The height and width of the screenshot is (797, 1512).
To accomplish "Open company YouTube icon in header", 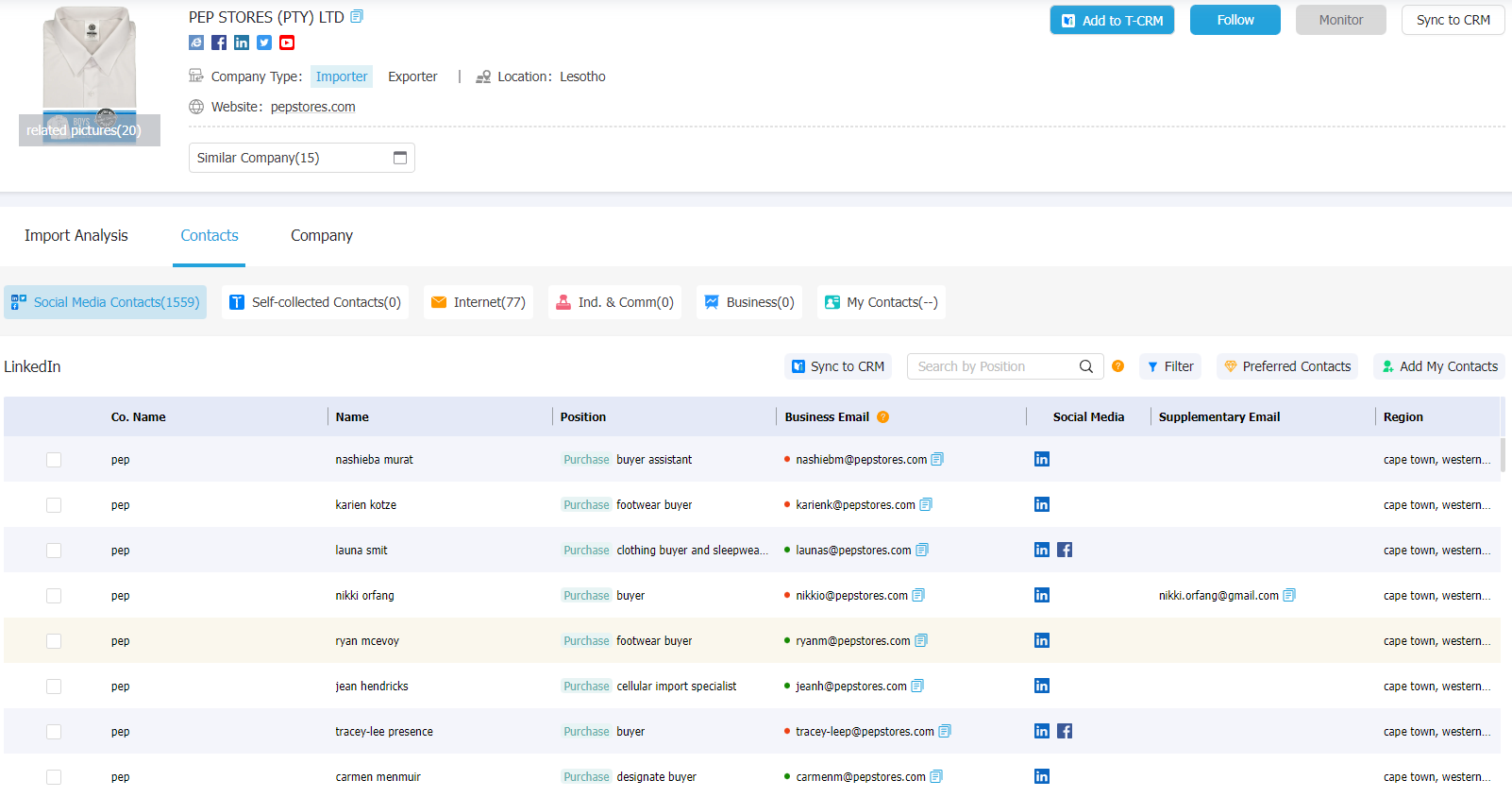I will pyautogui.click(x=287, y=42).
